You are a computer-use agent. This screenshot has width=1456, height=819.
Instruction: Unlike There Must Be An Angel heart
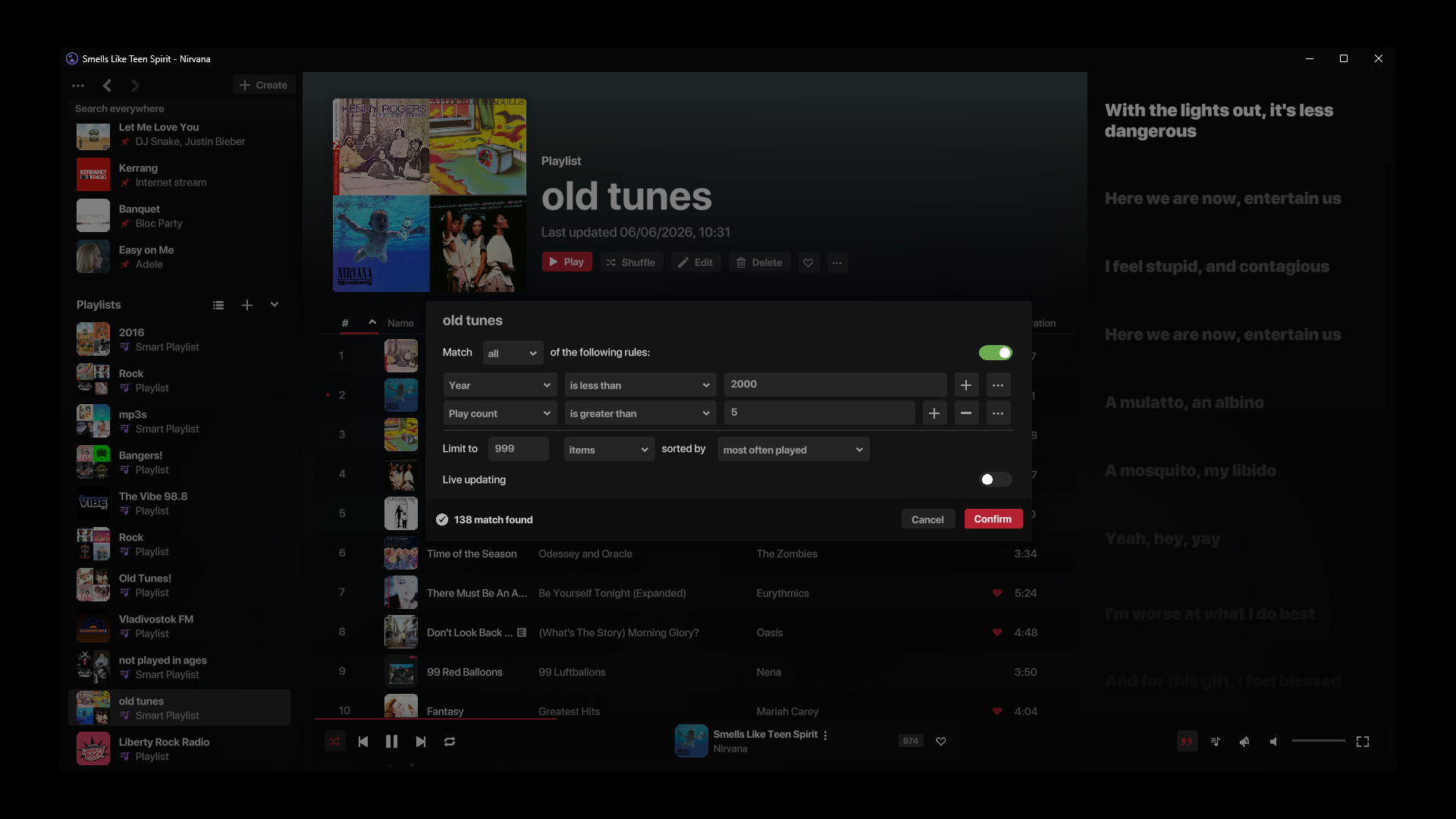(x=997, y=593)
